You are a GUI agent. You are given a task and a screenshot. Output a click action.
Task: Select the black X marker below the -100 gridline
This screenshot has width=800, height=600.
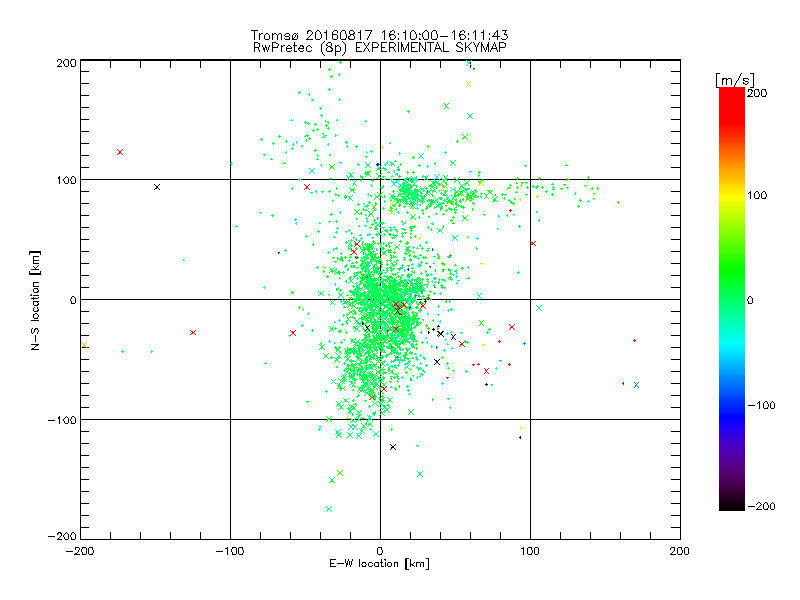coord(393,447)
